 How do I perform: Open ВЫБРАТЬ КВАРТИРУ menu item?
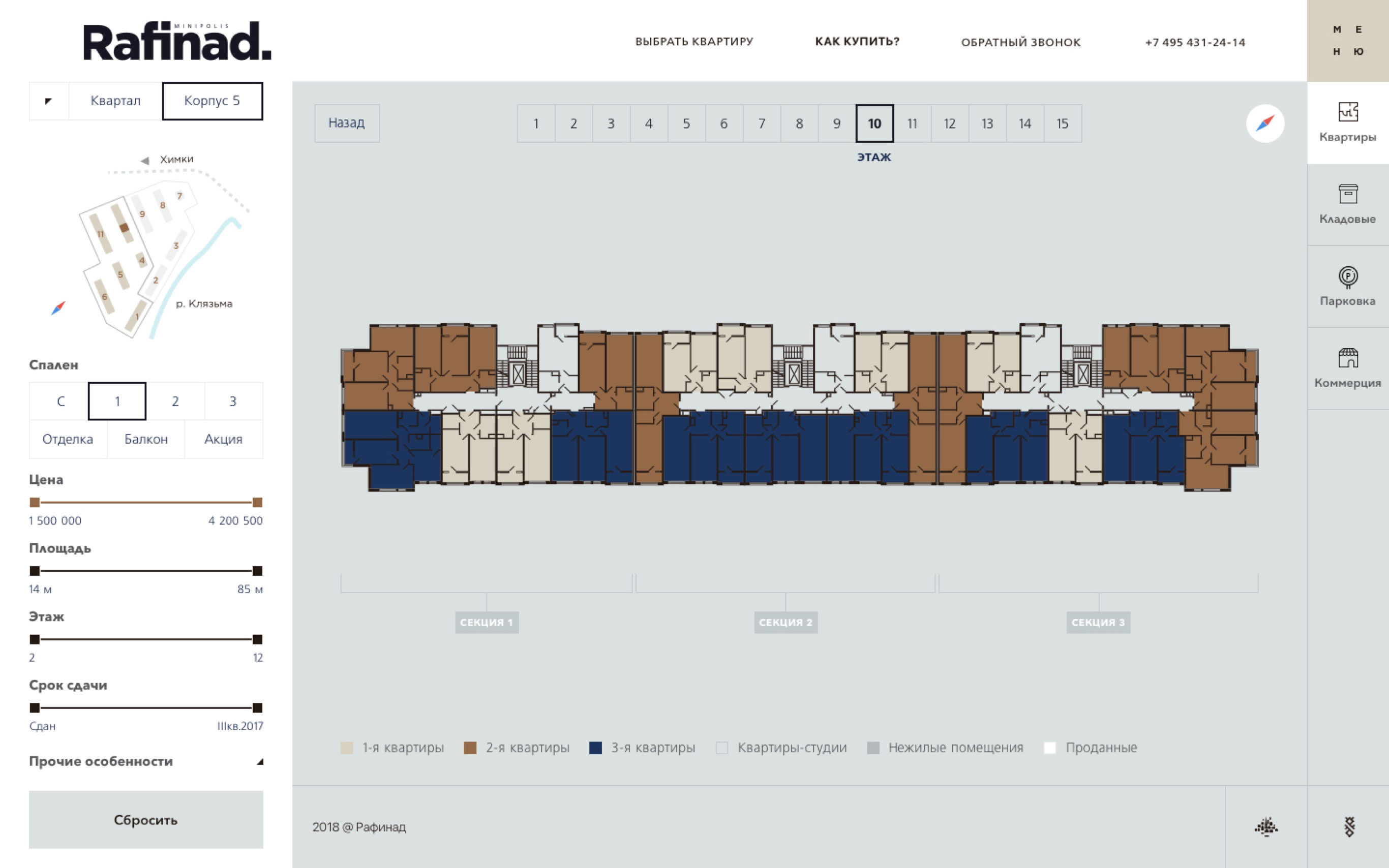693,41
